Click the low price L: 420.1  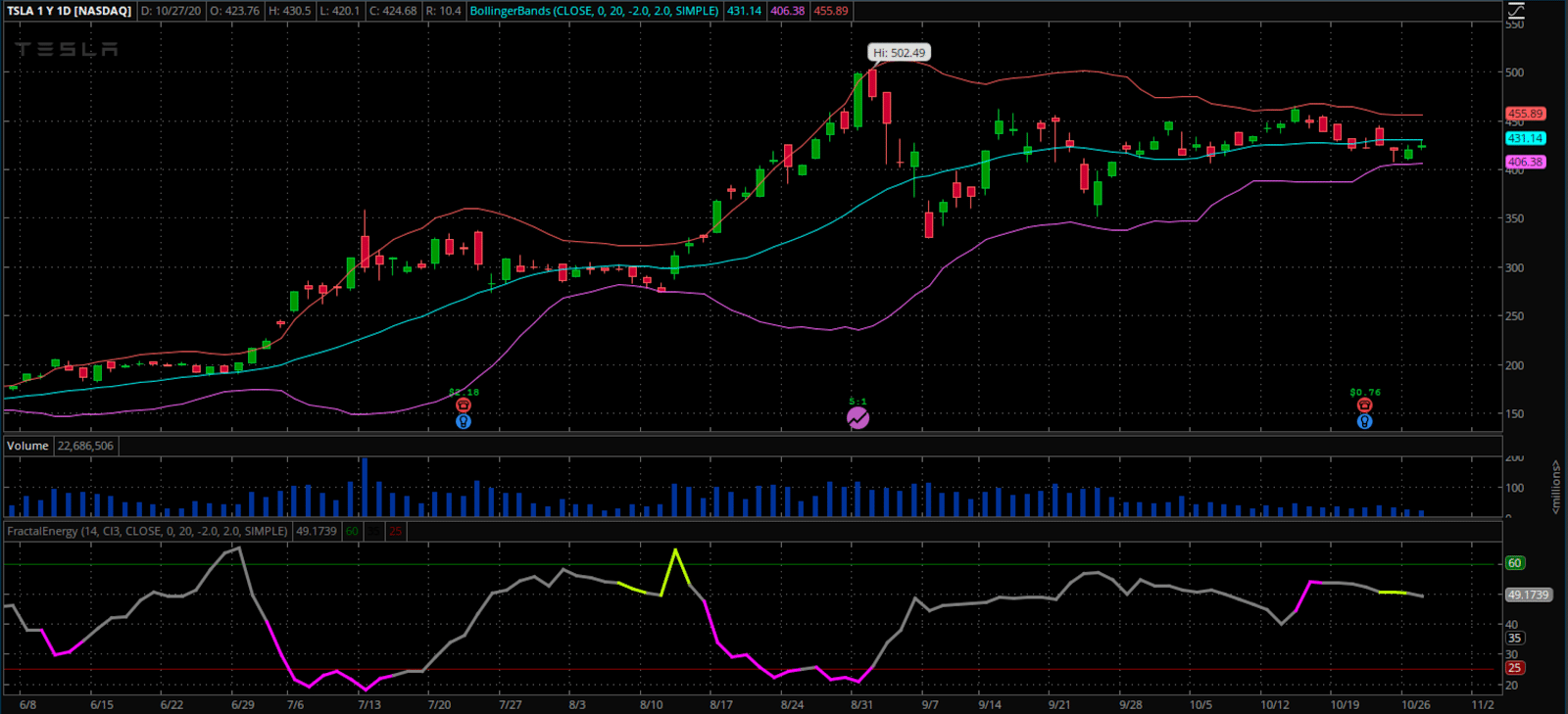point(340,11)
